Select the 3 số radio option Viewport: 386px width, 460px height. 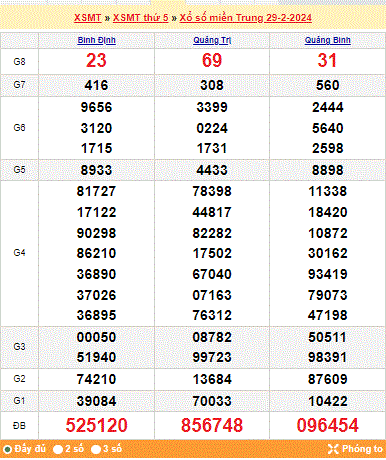click(96, 449)
